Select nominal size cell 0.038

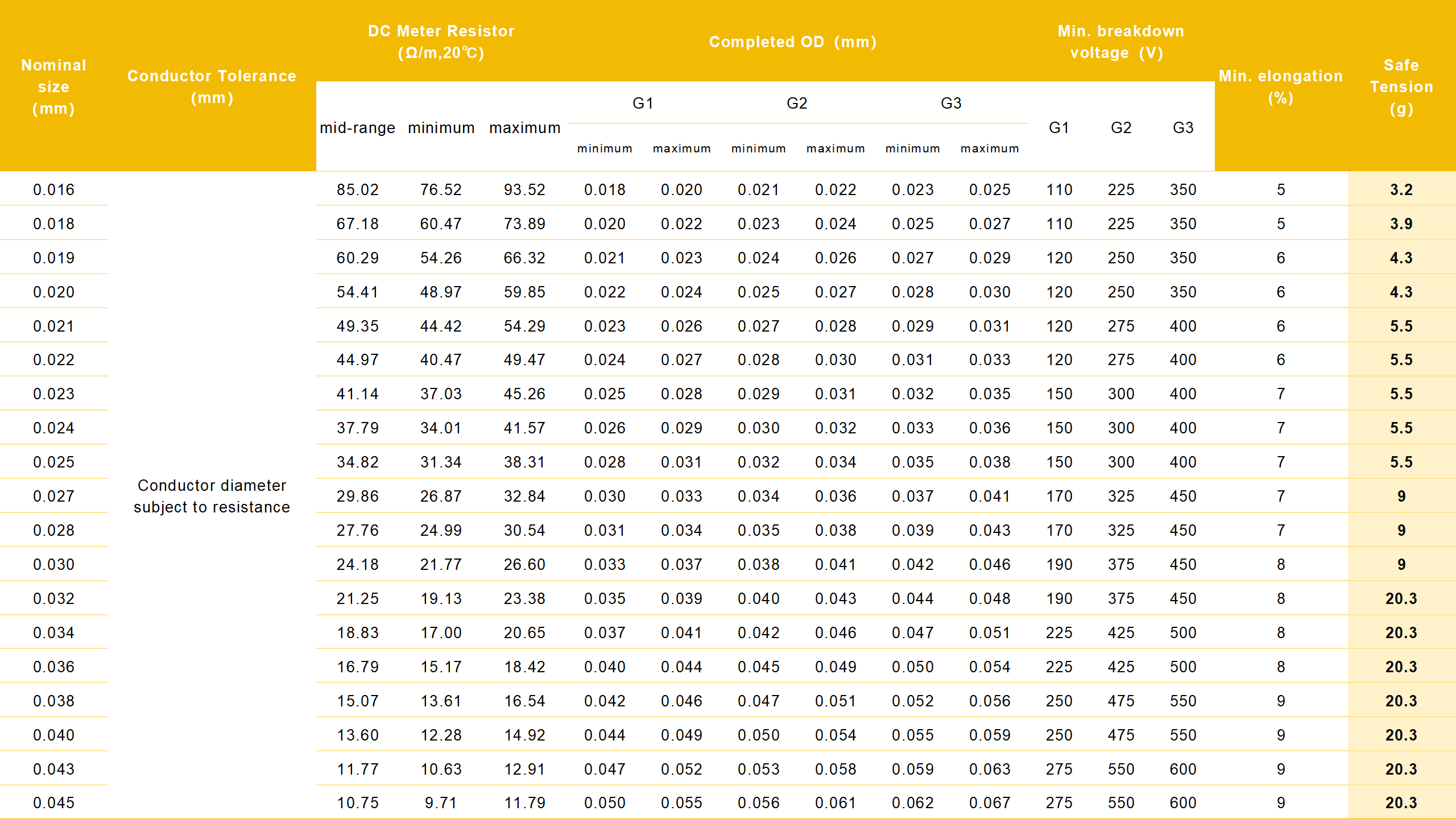tap(53, 701)
